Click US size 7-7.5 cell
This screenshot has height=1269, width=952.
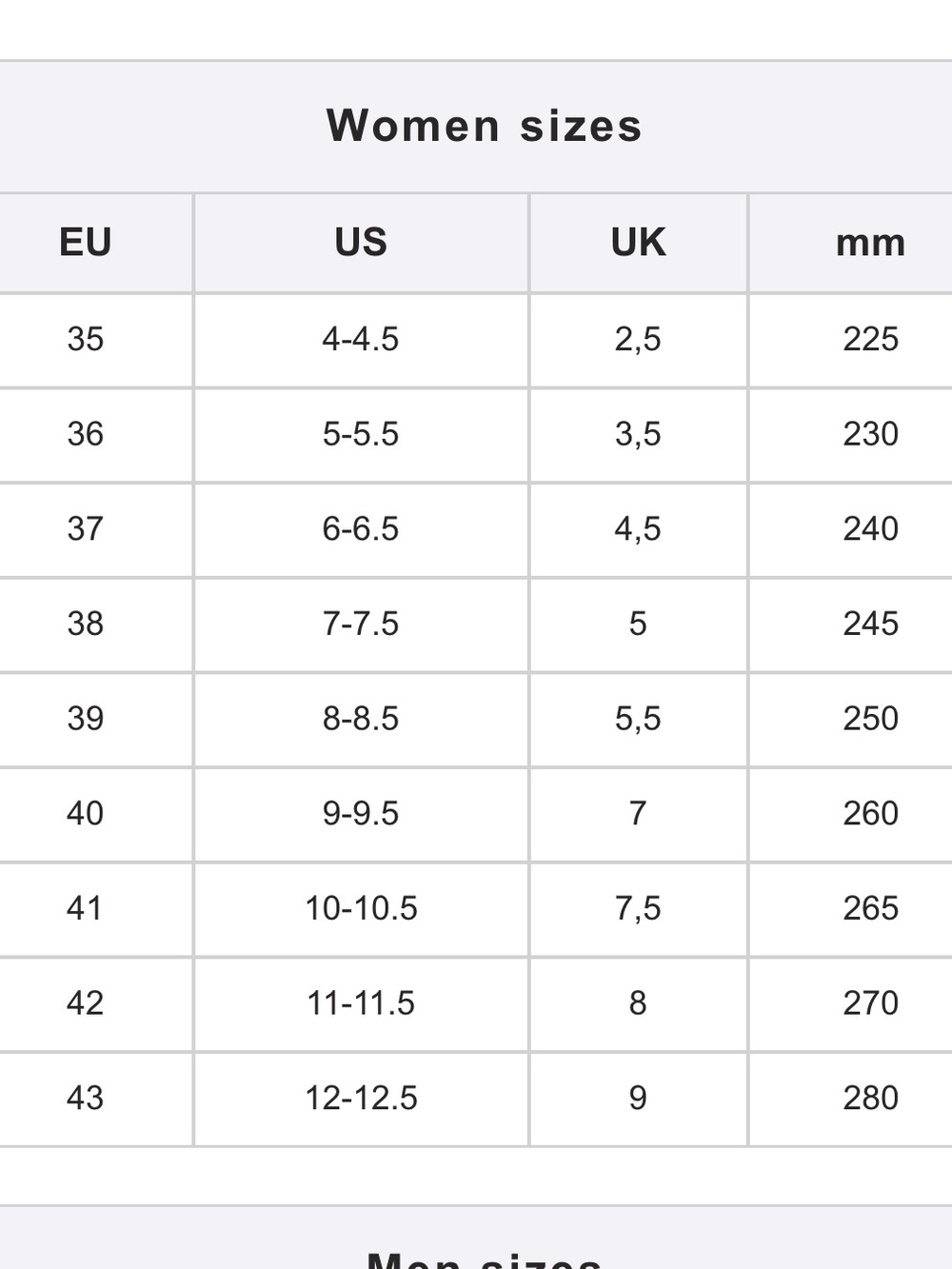pos(361,624)
